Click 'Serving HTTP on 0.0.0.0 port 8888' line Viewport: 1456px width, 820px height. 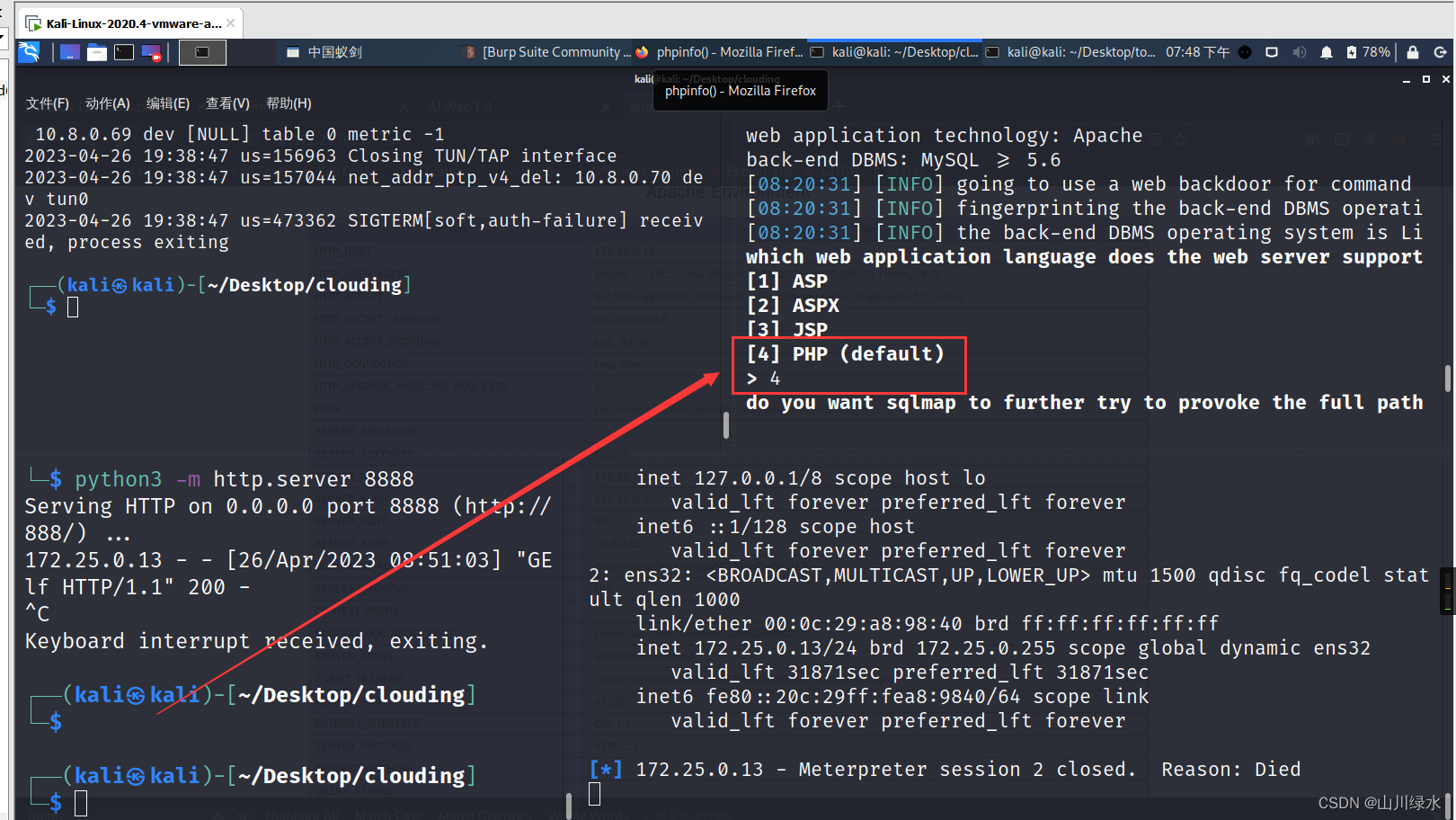click(x=288, y=506)
